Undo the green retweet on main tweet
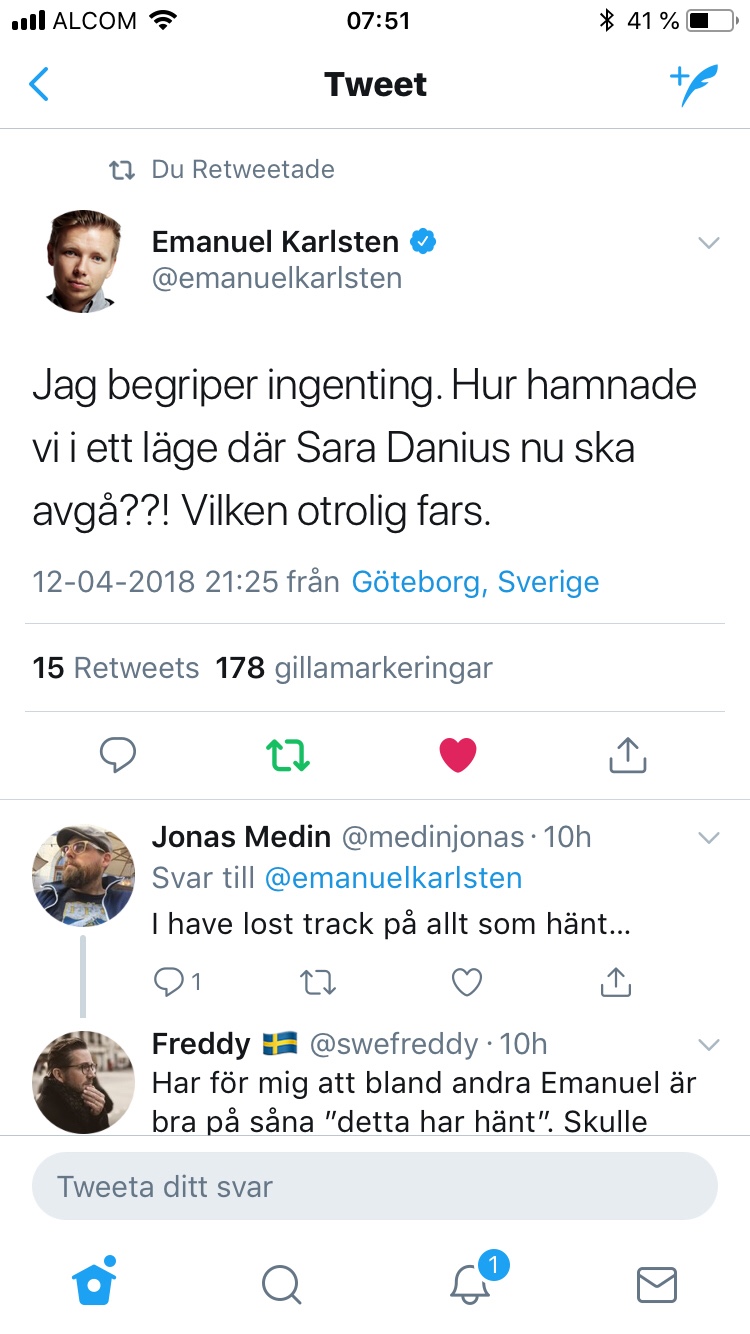The height and width of the screenshot is (1334, 750). [x=288, y=755]
